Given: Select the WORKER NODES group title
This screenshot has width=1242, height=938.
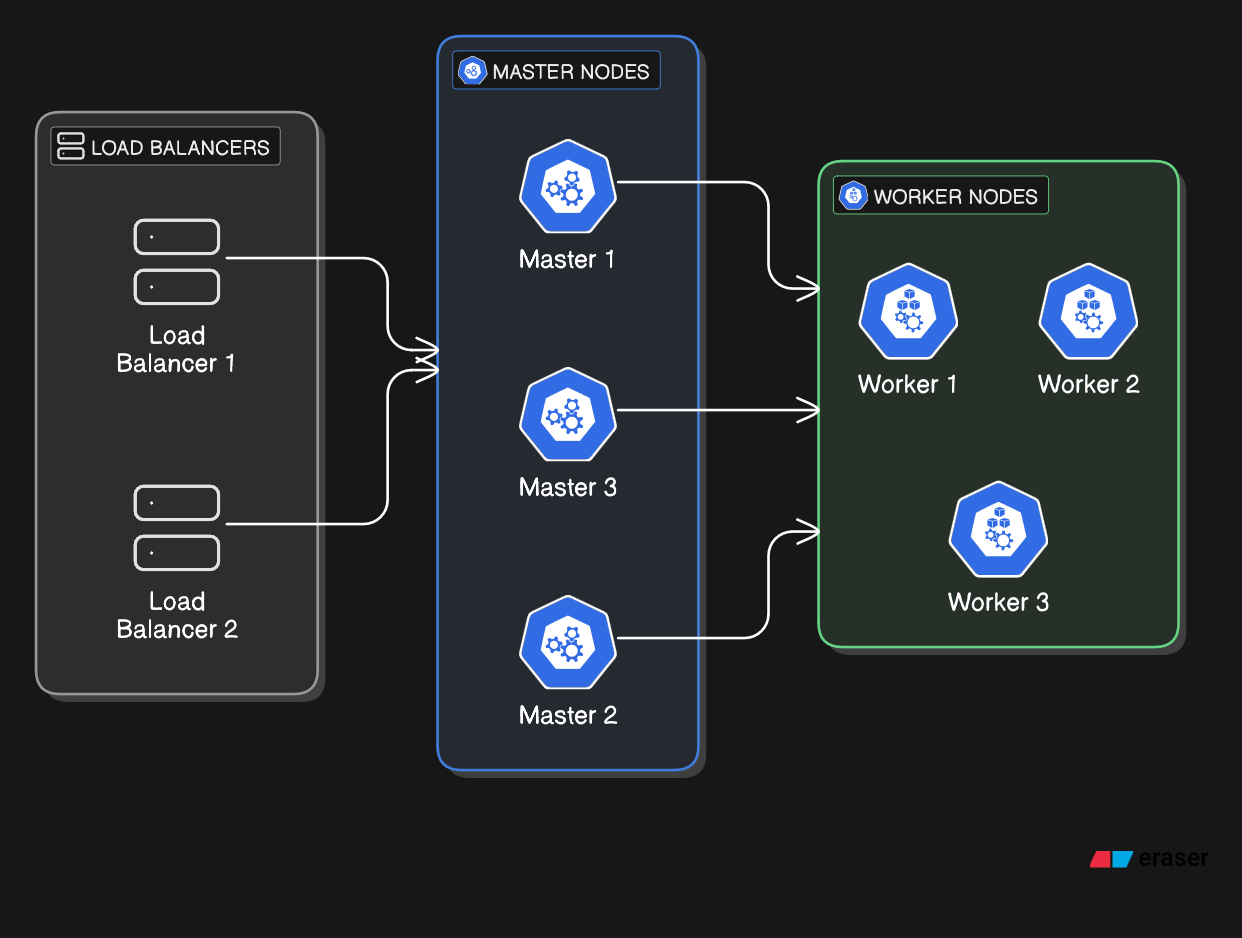Looking at the screenshot, I should tap(955, 197).
